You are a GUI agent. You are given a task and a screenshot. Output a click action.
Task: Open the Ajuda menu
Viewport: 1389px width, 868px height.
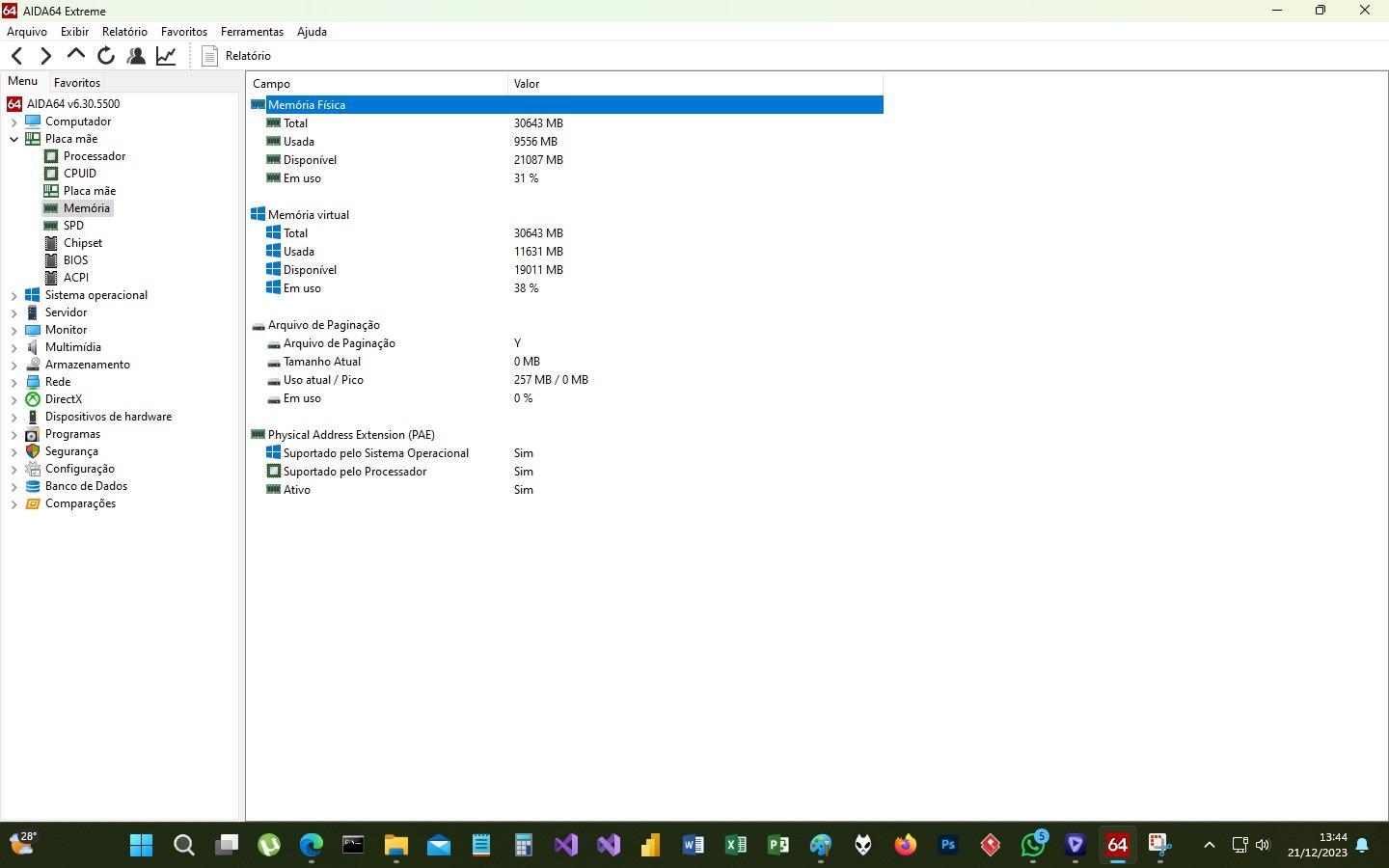312,32
